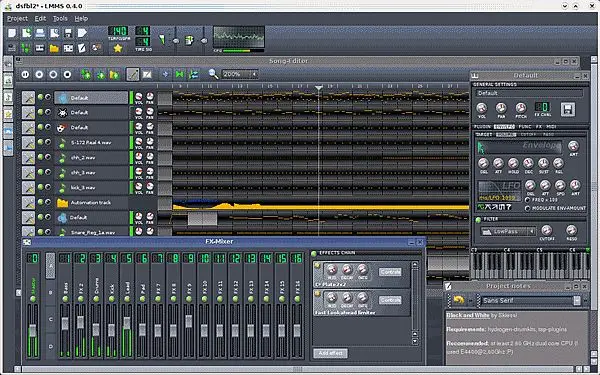The width and height of the screenshot is (600, 375).
Task: Stop playback in the Song-Editor
Action: coord(67,75)
